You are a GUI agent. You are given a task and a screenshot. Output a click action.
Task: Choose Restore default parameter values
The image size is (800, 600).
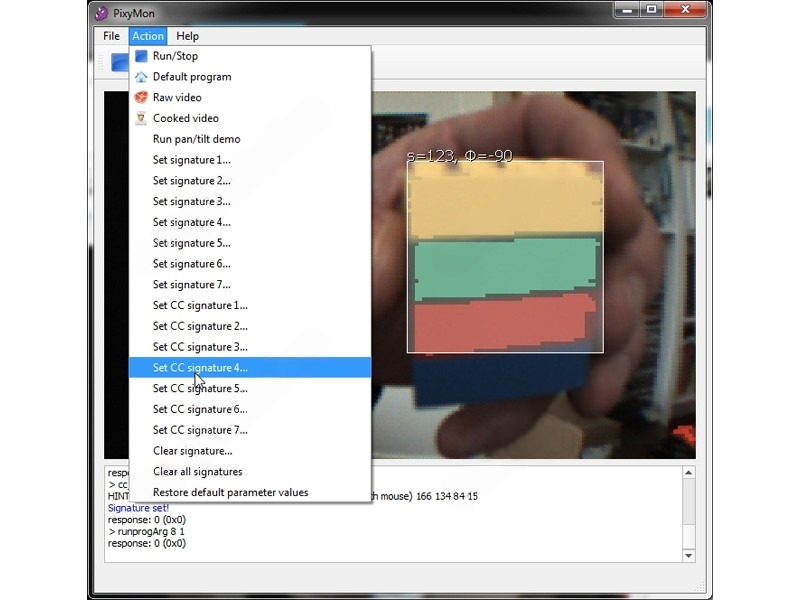click(x=230, y=492)
